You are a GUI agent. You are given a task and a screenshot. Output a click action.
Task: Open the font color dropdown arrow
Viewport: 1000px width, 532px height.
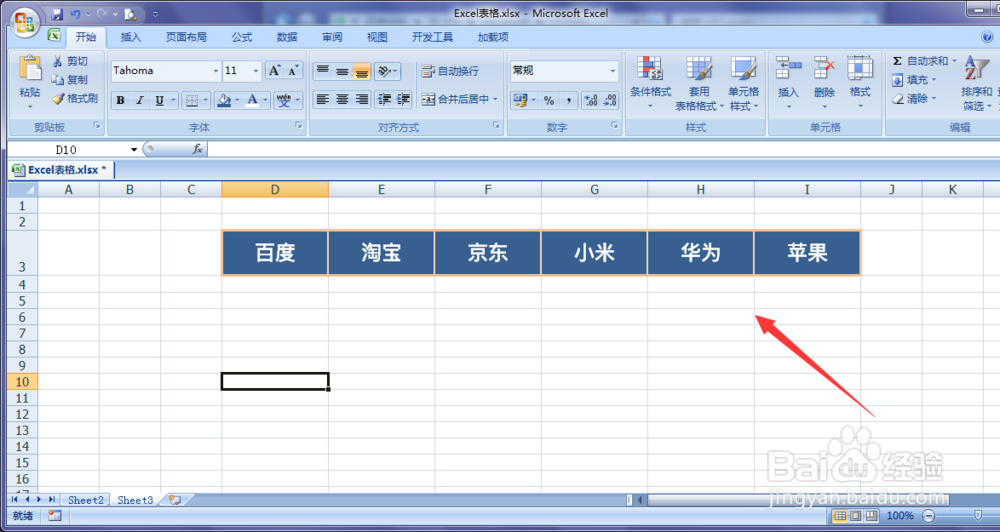[x=267, y=100]
